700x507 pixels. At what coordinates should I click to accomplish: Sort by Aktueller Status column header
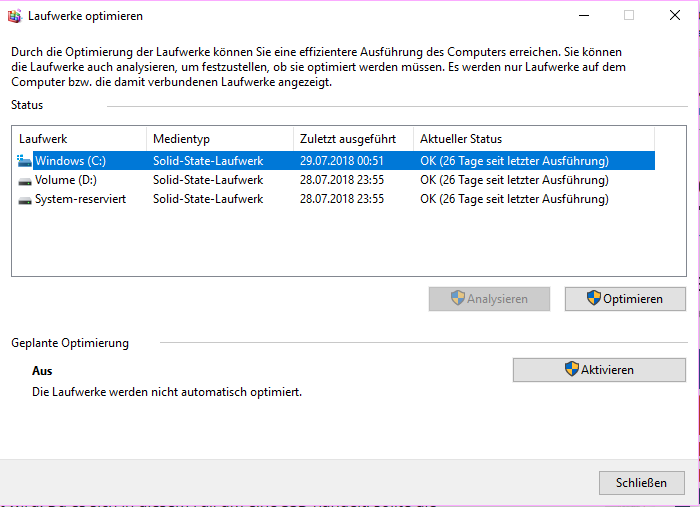coord(534,139)
